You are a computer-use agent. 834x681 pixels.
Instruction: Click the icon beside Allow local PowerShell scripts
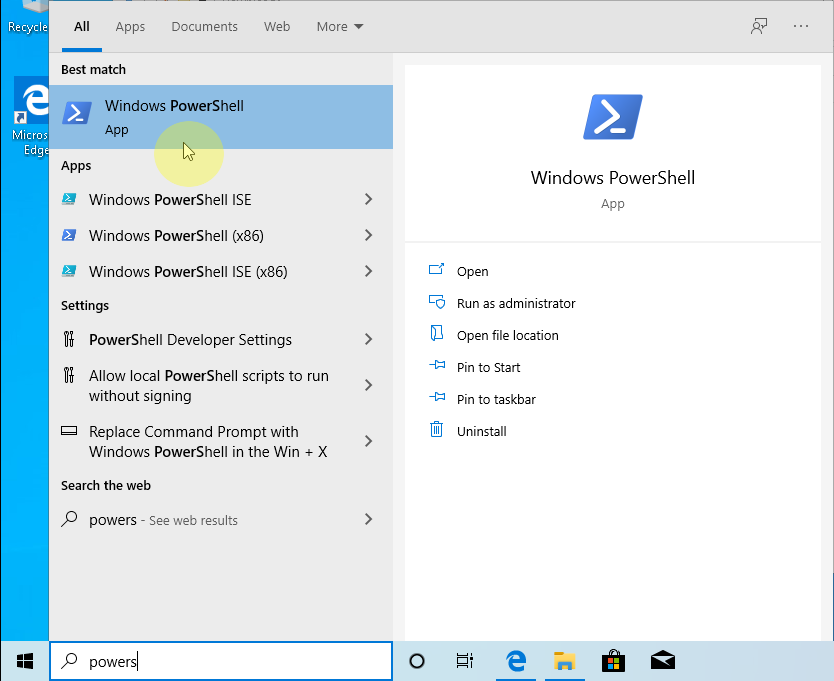69,376
